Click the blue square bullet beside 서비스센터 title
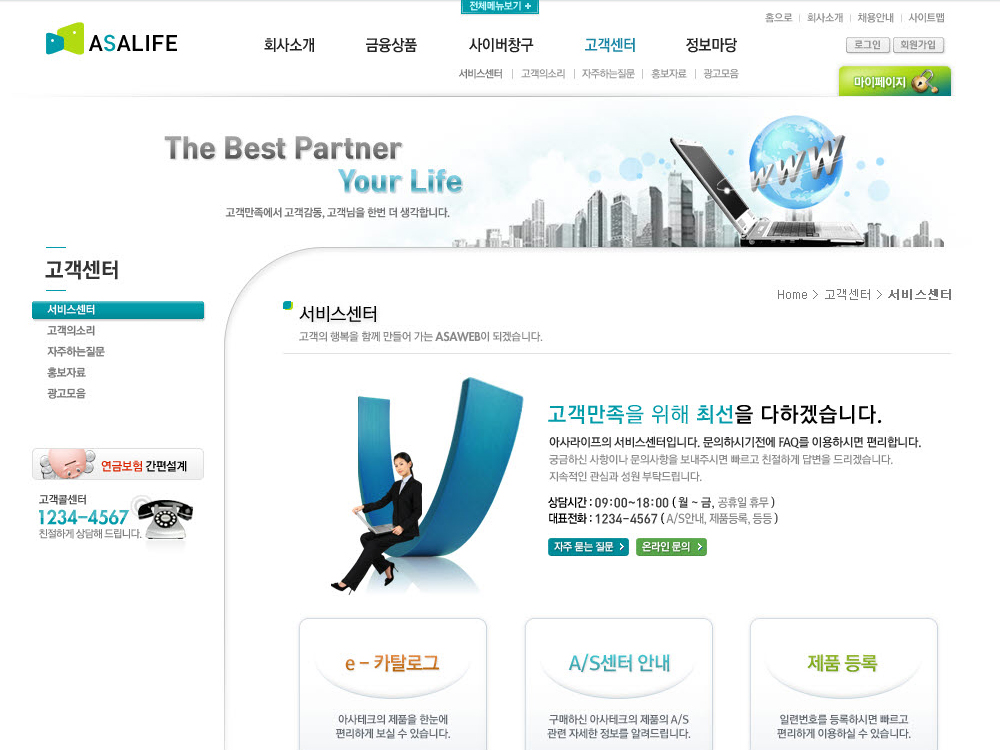Image resolution: width=1000 pixels, height=750 pixels. click(288, 305)
